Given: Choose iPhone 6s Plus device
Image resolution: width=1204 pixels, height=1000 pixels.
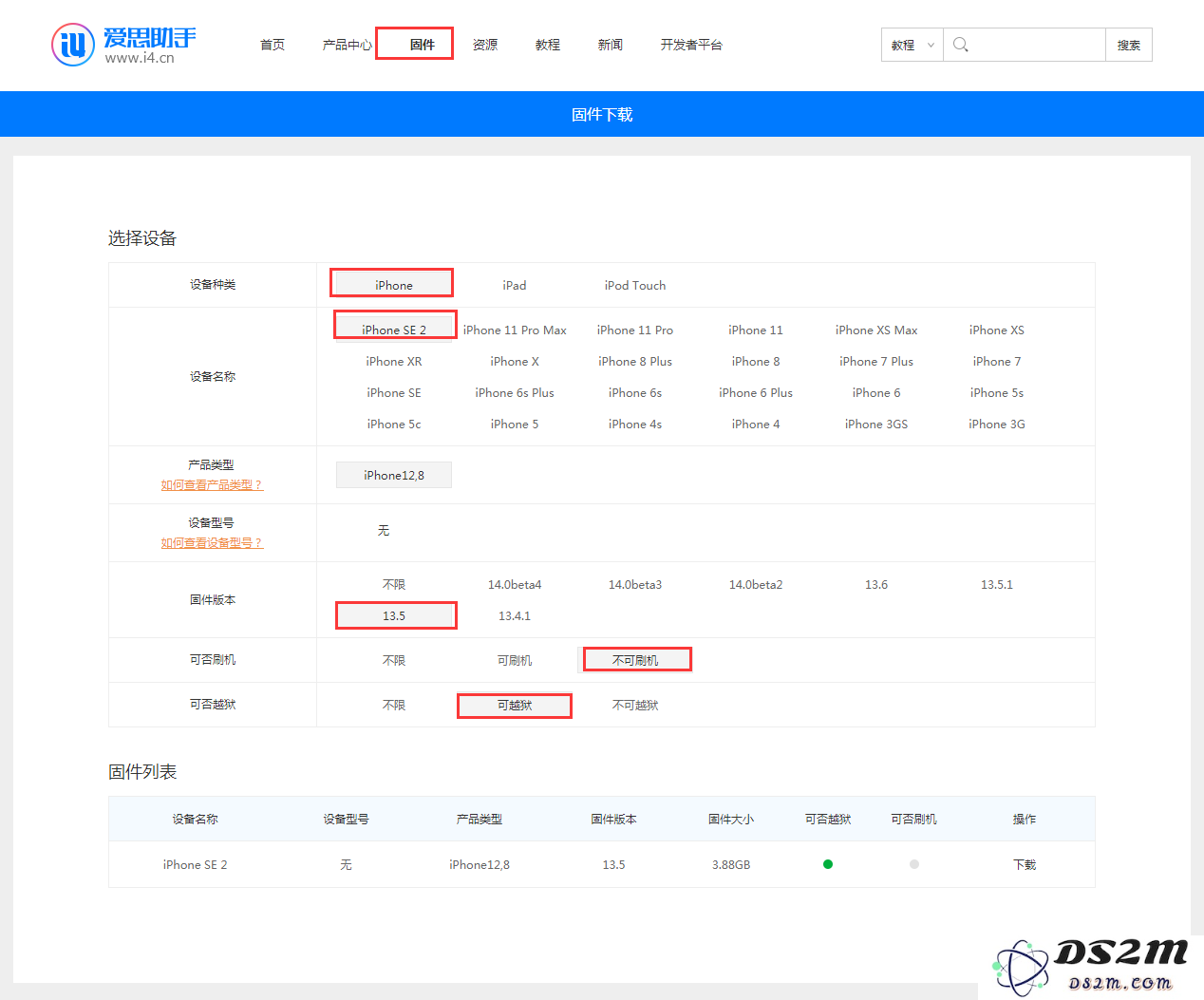Looking at the screenshot, I should tap(515, 392).
